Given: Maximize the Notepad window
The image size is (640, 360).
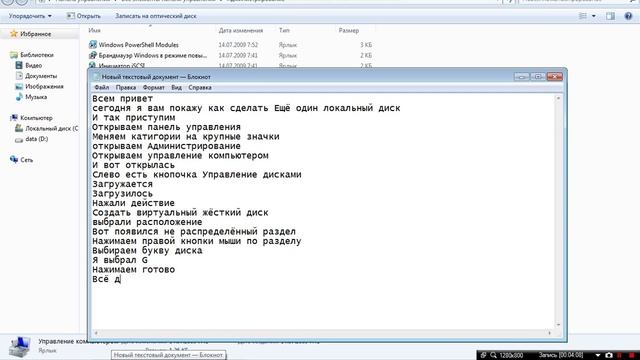Looking at the screenshot, I should pyautogui.click(x=538, y=77).
